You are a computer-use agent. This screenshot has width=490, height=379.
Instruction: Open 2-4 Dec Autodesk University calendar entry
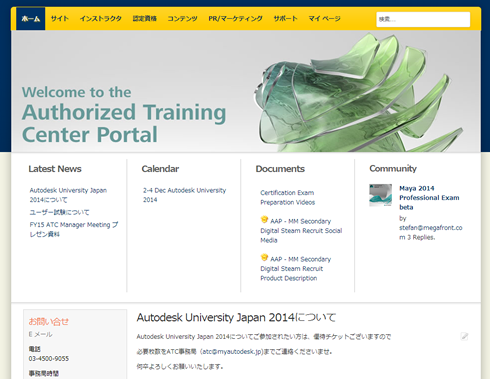tap(184, 195)
